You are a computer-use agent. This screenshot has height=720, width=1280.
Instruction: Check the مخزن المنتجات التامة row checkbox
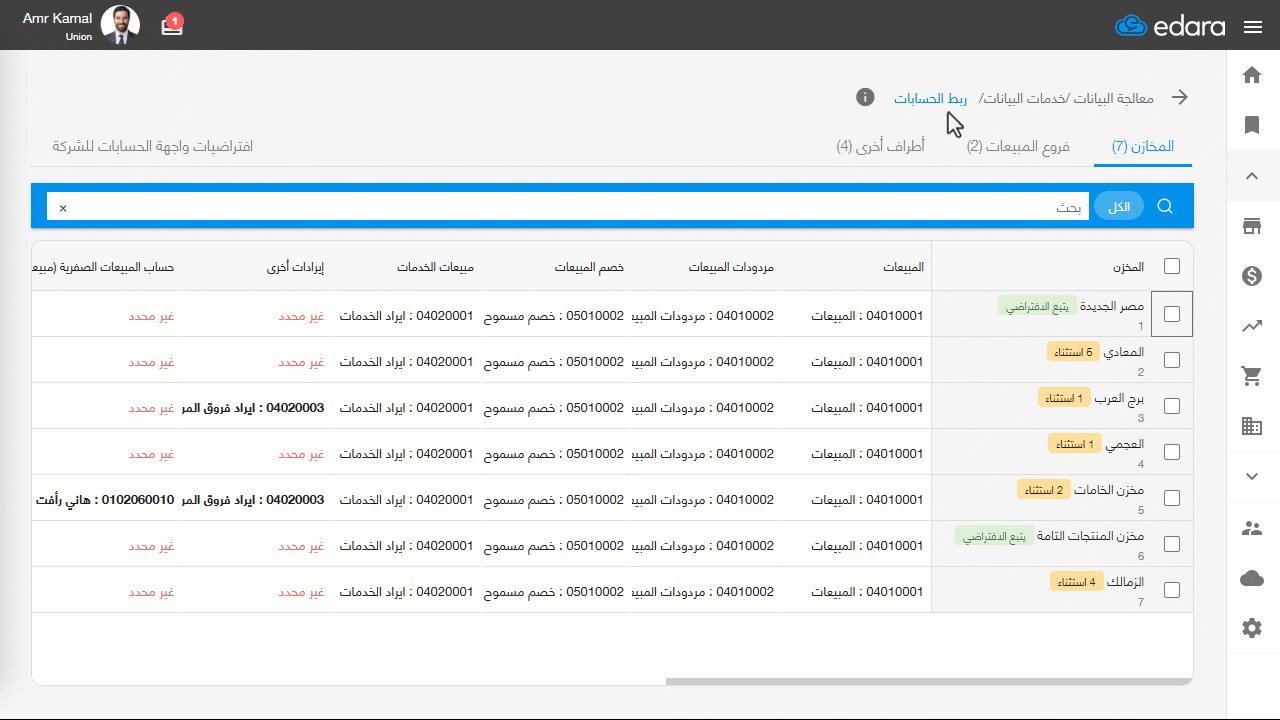pyautogui.click(x=1172, y=544)
